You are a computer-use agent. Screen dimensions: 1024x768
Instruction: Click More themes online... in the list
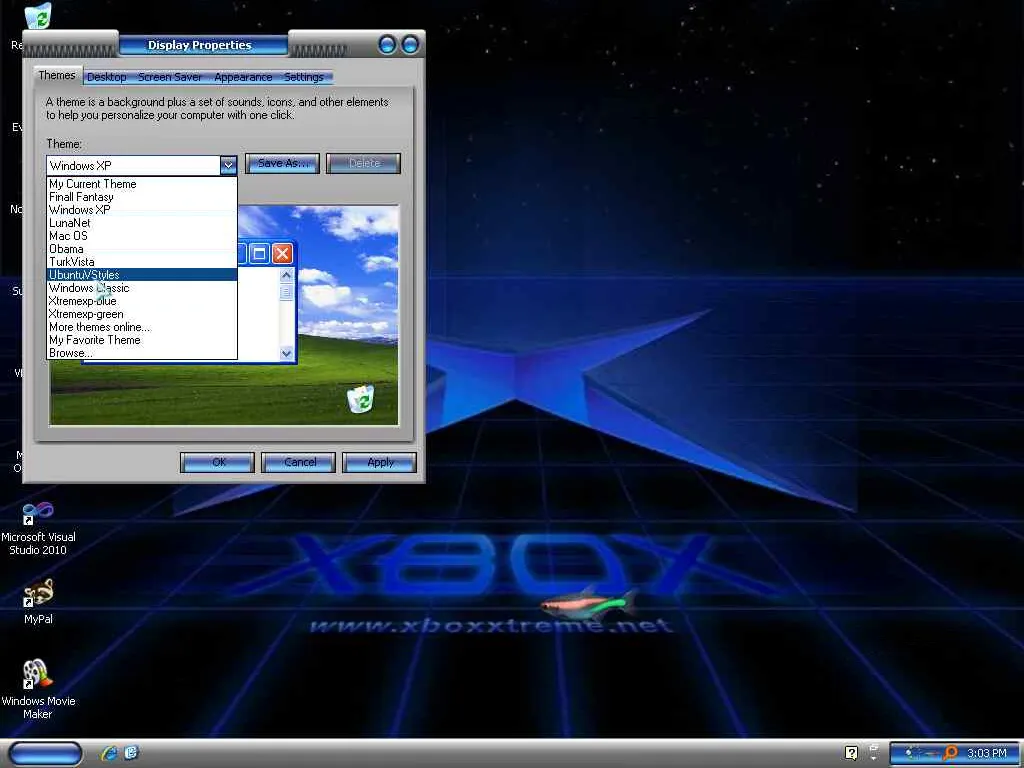(x=142, y=327)
